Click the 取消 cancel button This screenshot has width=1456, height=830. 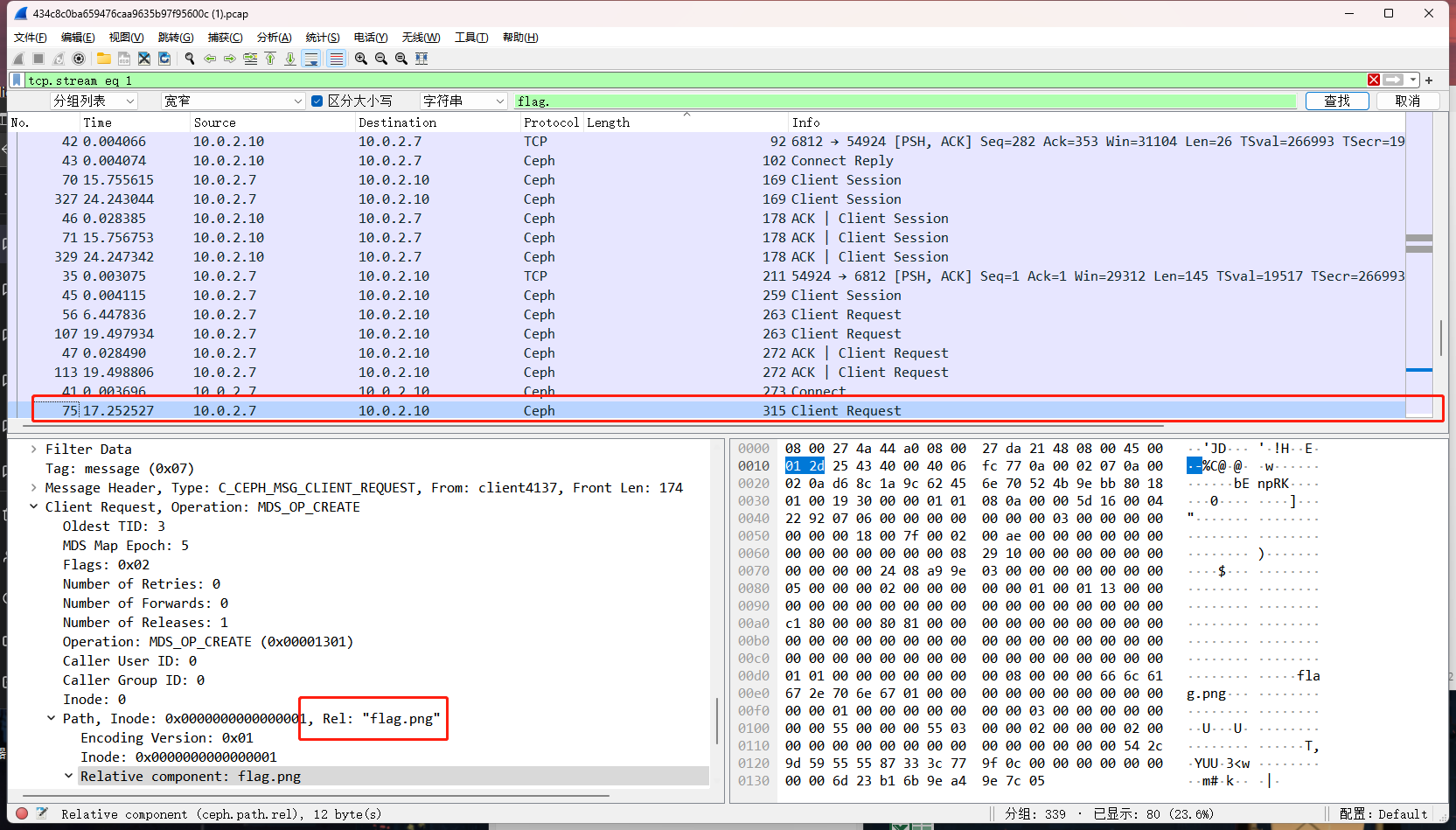1408,101
